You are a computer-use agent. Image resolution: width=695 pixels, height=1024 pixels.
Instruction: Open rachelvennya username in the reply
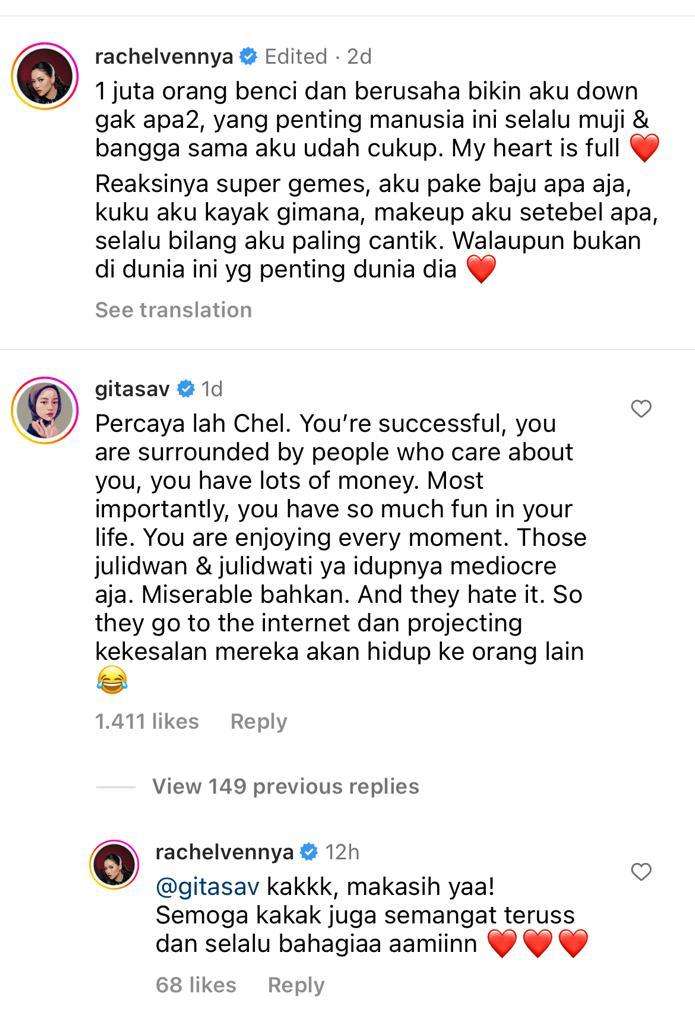[225, 853]
